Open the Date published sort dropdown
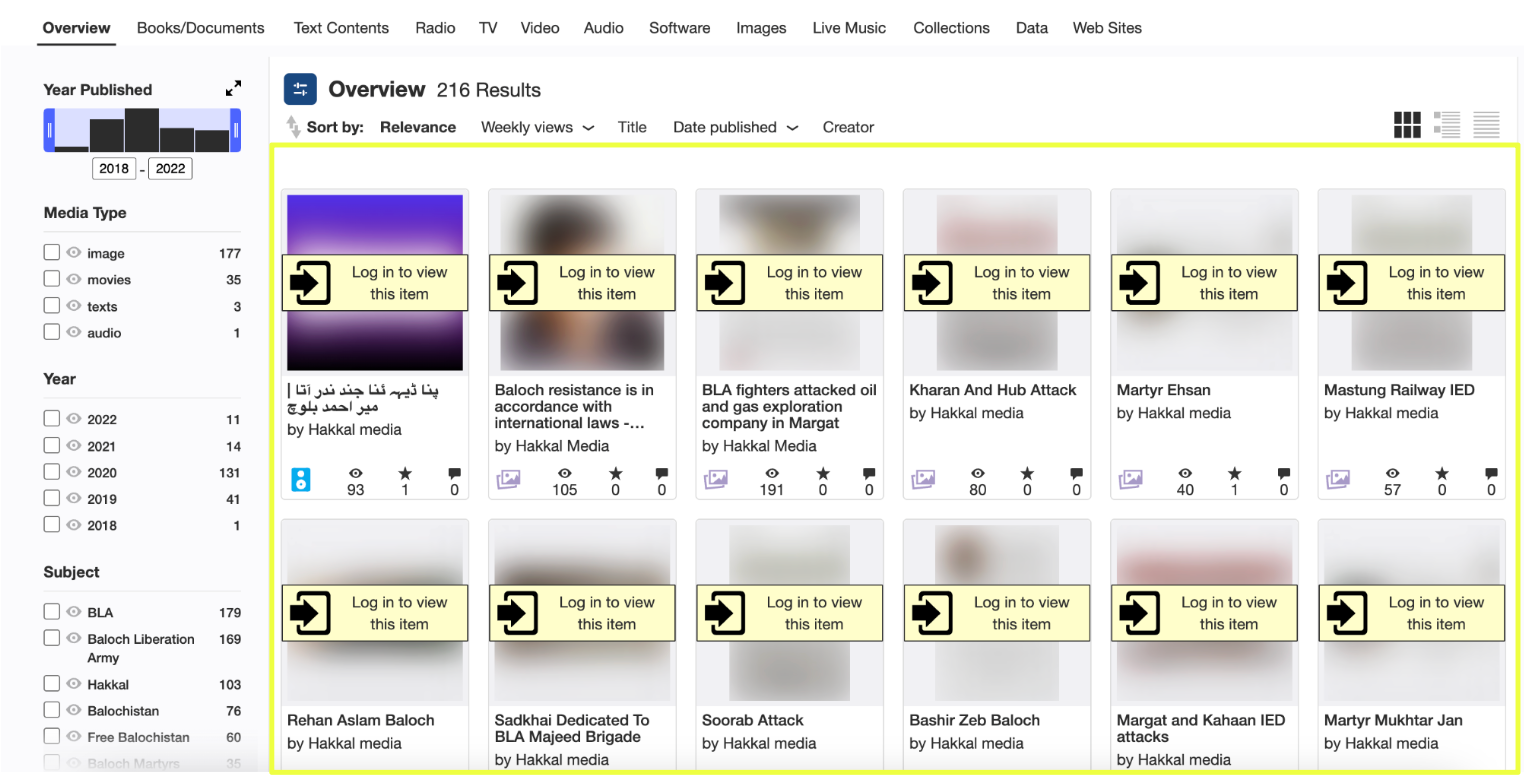The image size is (1524, 782). click(735, 127)
